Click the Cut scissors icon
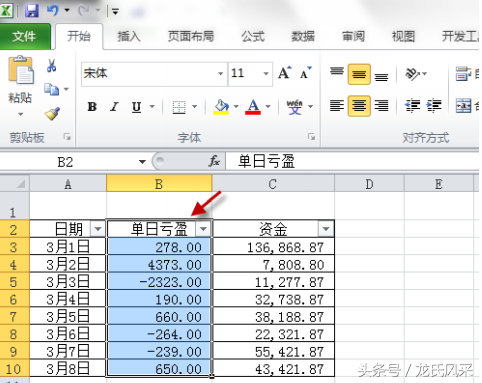 51,66
